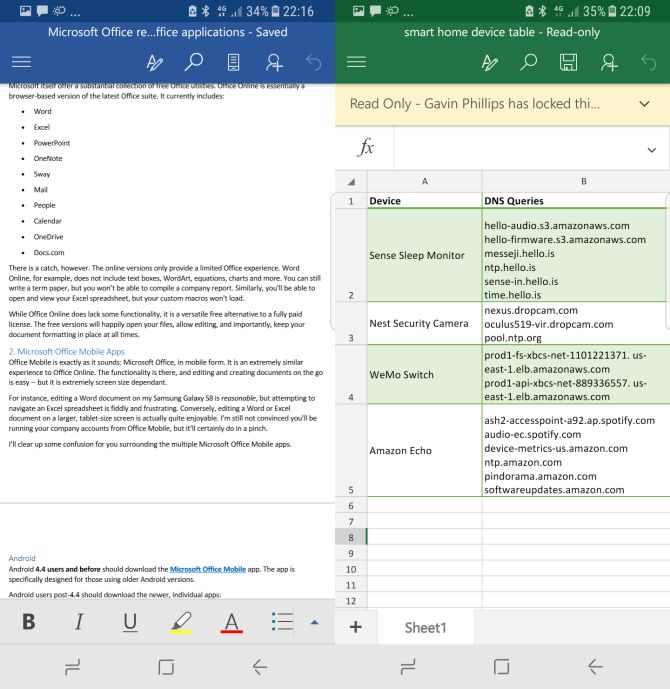670x689 pixels.
Task: Toggle italic formatting in Word
Action: (x=79, y=622)
